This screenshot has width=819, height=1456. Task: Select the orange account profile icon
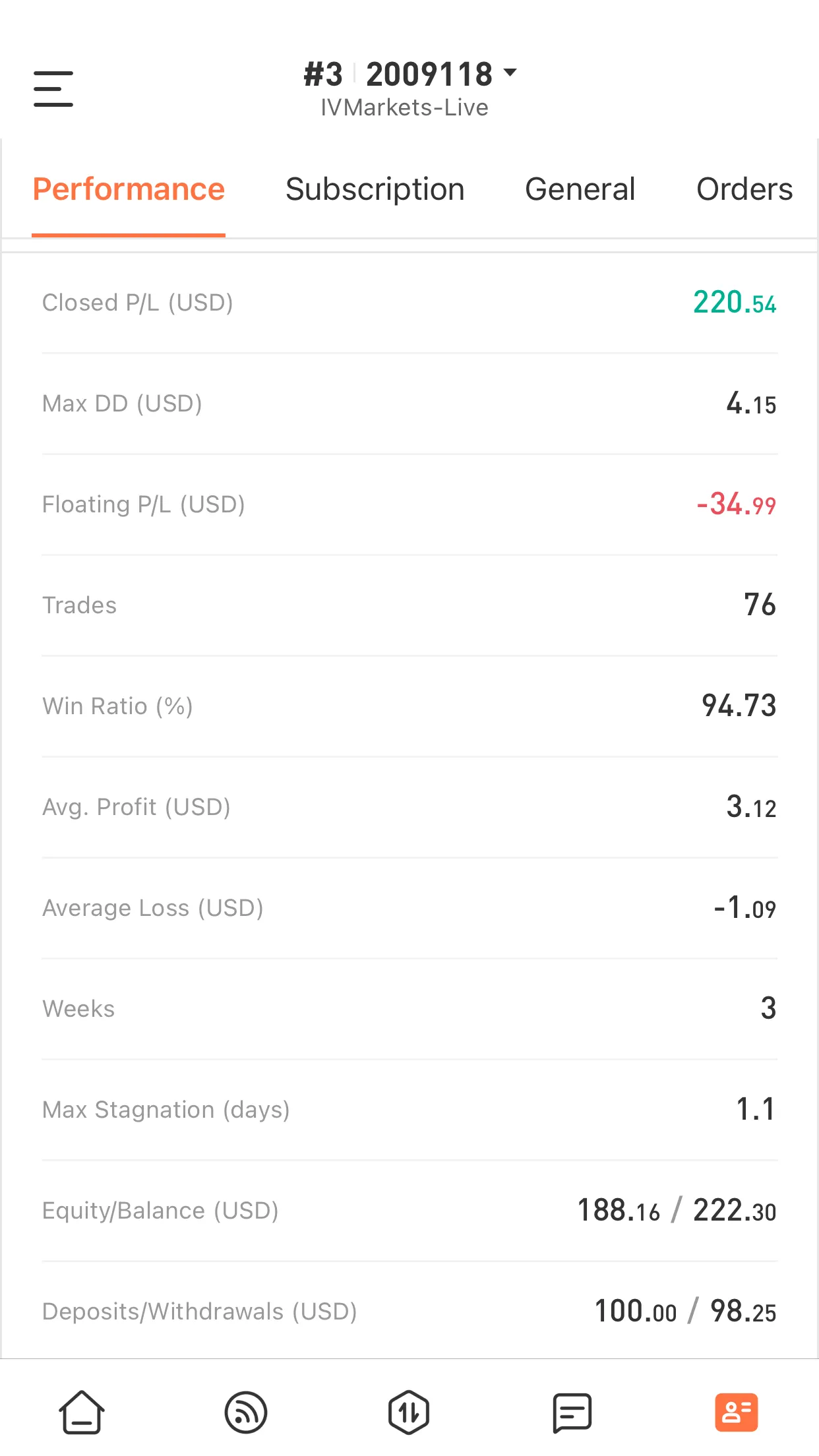click(x=737, y=1412)
